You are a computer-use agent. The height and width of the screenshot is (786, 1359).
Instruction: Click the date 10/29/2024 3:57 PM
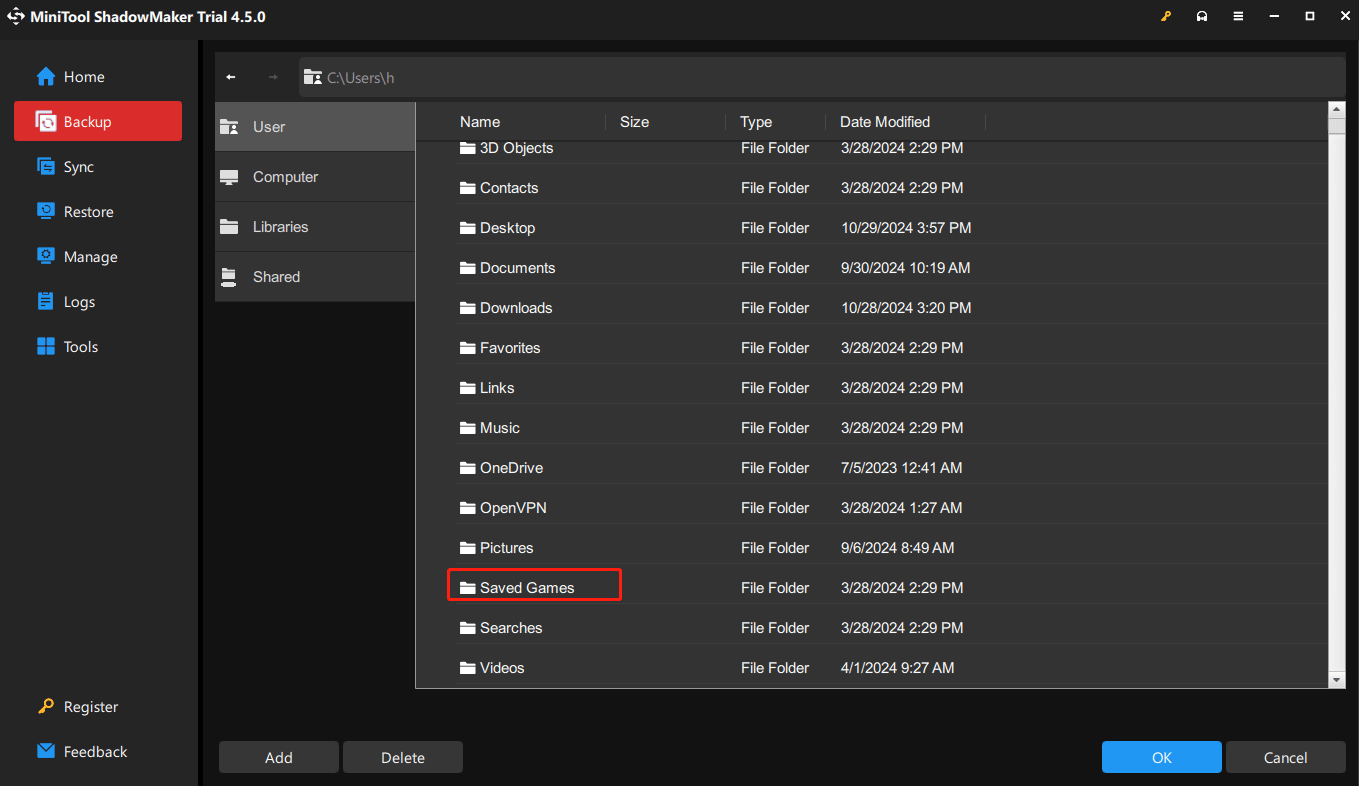(x=906, y=228)
